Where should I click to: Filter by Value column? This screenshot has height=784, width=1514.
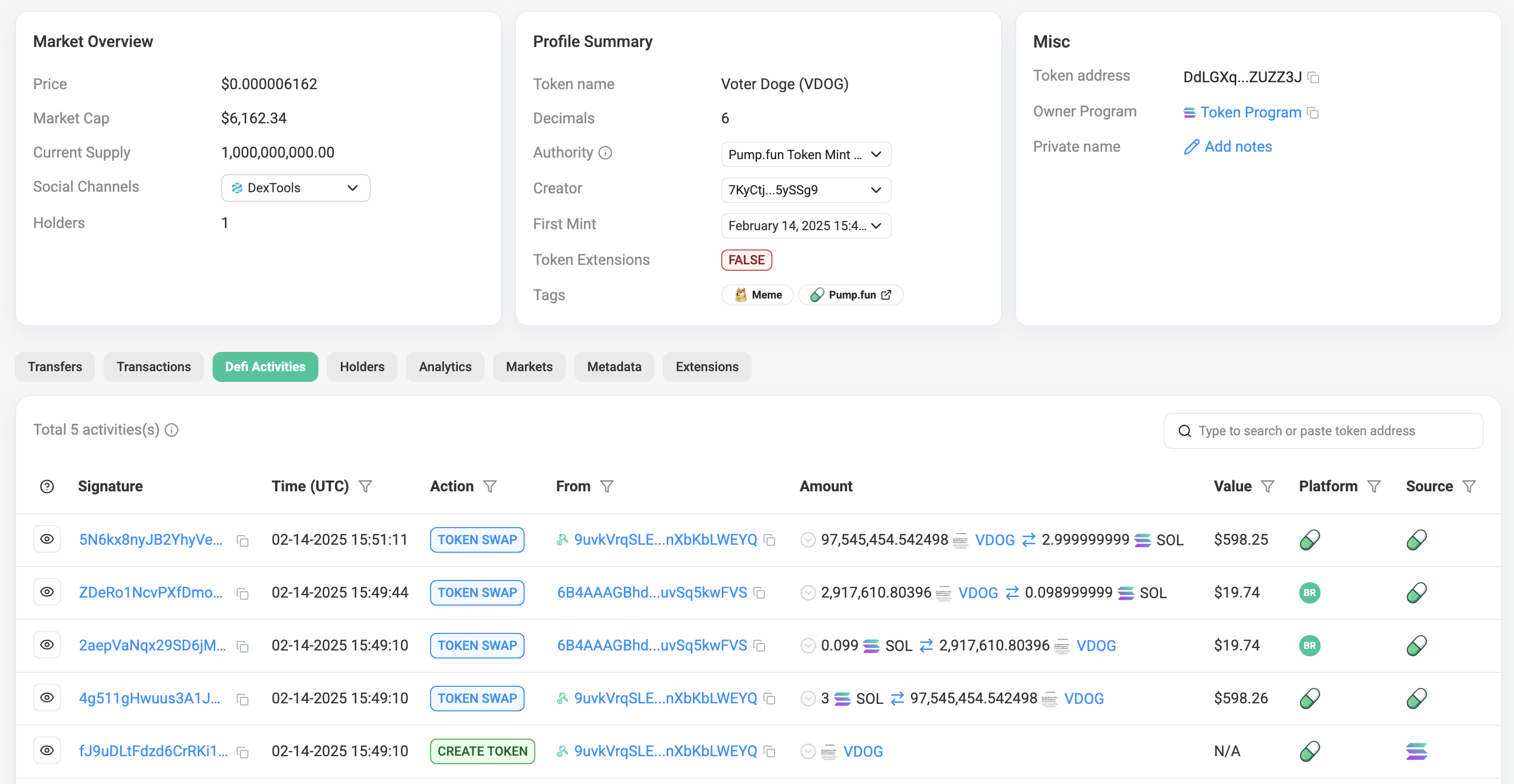pyautogui.click(x=1268, y=487)
